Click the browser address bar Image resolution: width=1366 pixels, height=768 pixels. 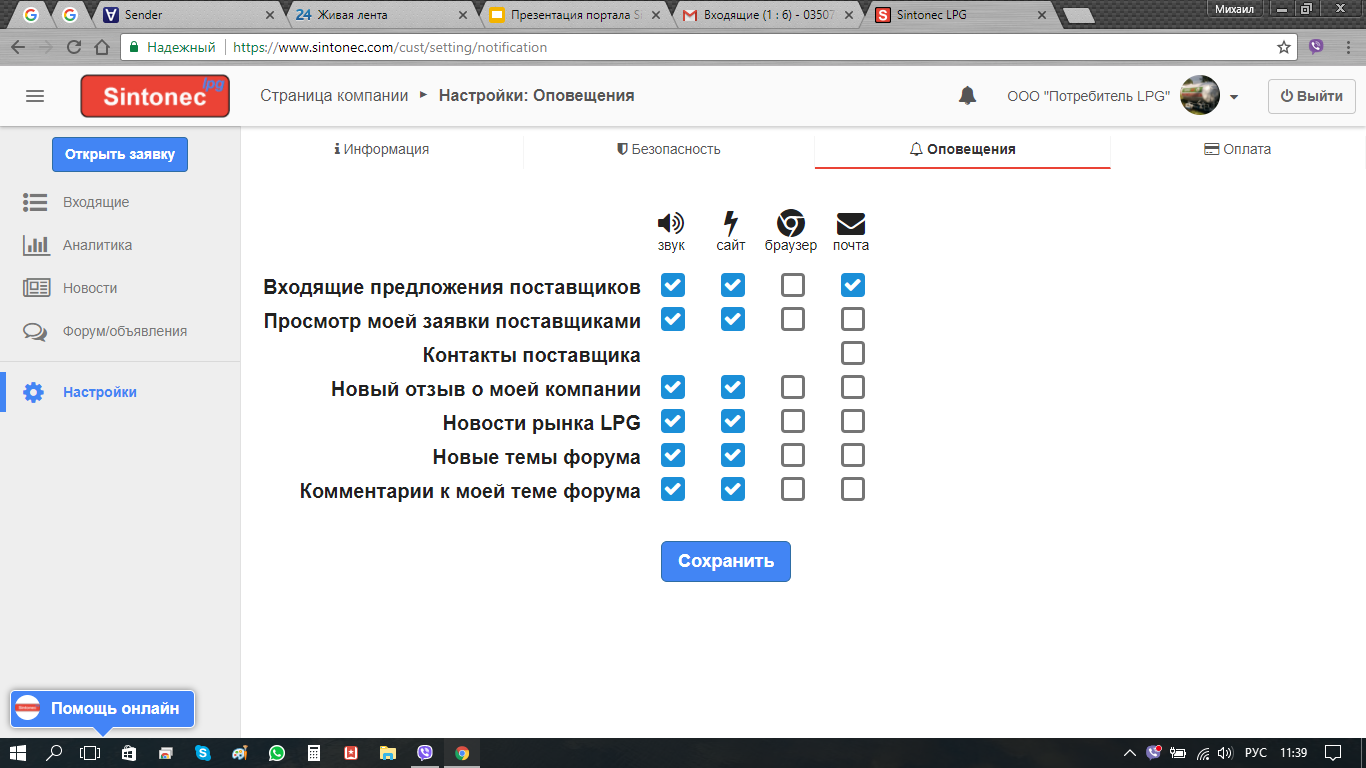700,47
